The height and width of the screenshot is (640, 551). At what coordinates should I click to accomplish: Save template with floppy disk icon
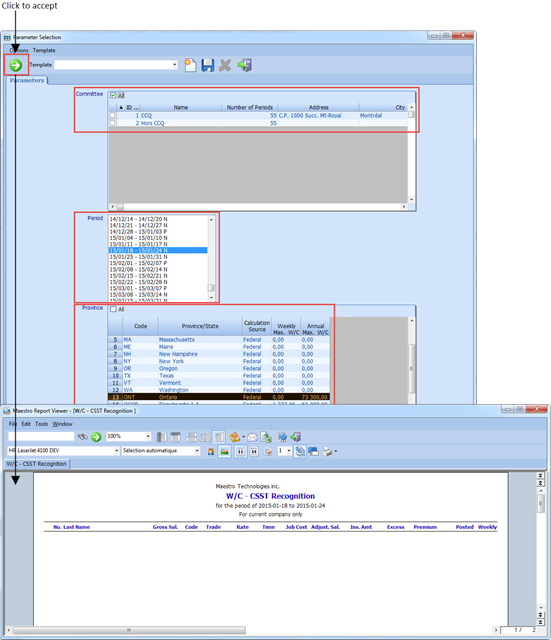click(207, 65)
